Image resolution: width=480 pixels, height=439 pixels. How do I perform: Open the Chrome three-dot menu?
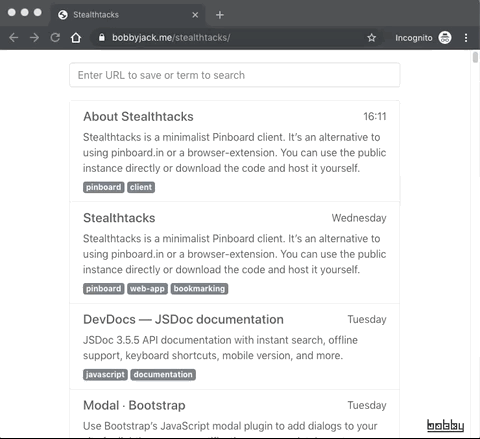[466, 38]
